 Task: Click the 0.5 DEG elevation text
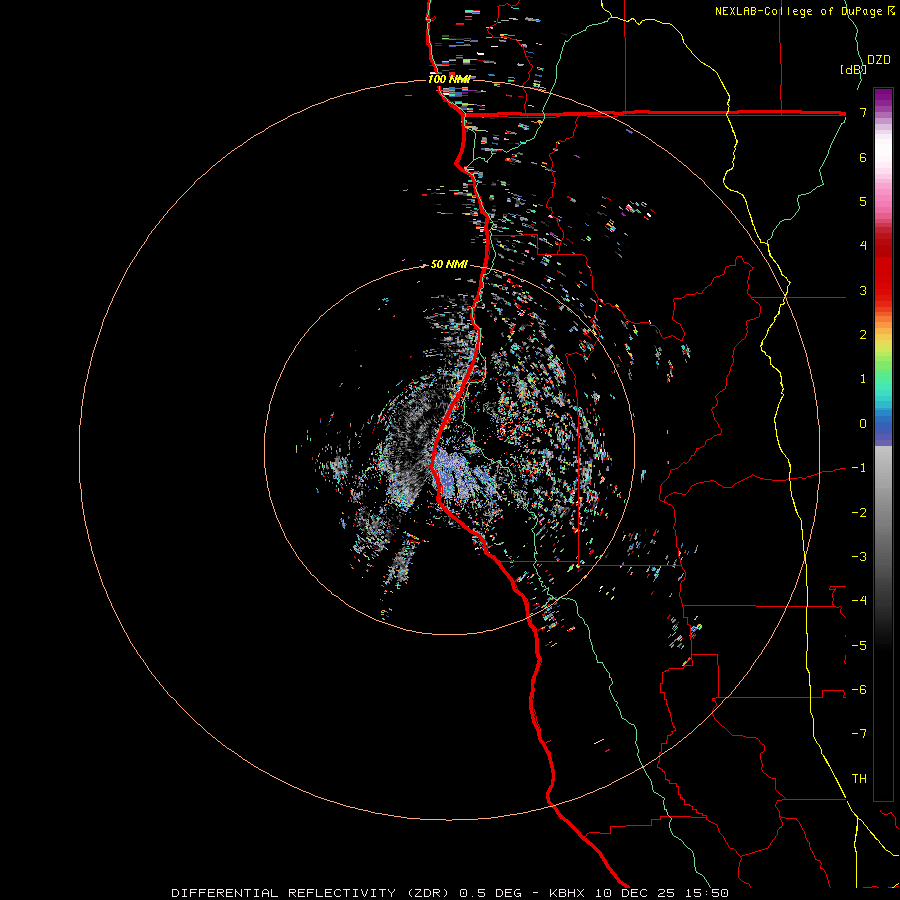pyautogui.click(x=491, y=893)
